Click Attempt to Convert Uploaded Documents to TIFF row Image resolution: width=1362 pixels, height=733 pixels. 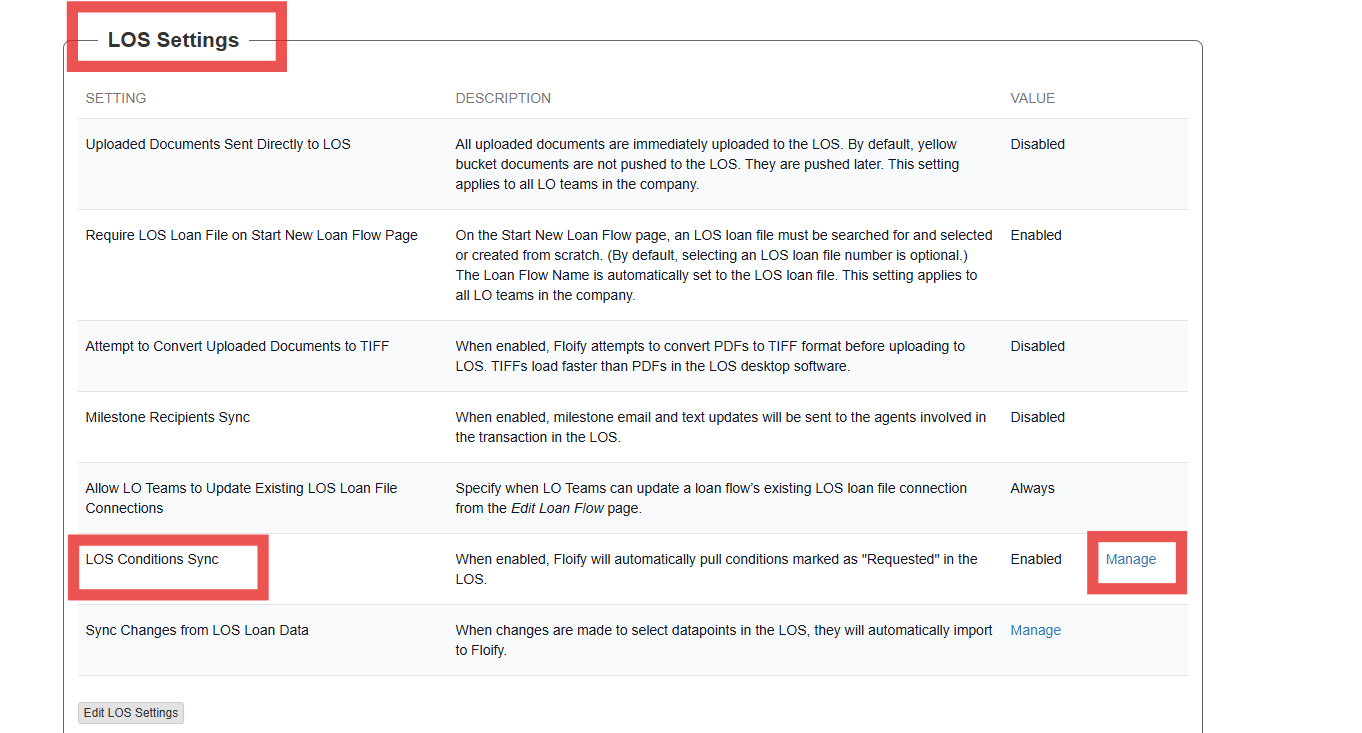coord(237,346)
